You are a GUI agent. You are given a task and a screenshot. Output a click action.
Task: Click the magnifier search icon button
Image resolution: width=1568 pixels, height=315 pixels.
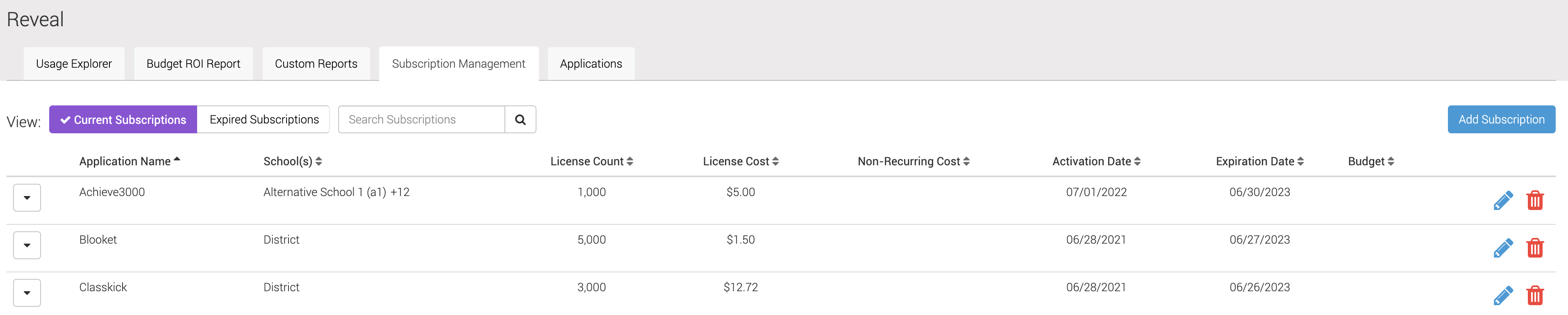point(520,119)
